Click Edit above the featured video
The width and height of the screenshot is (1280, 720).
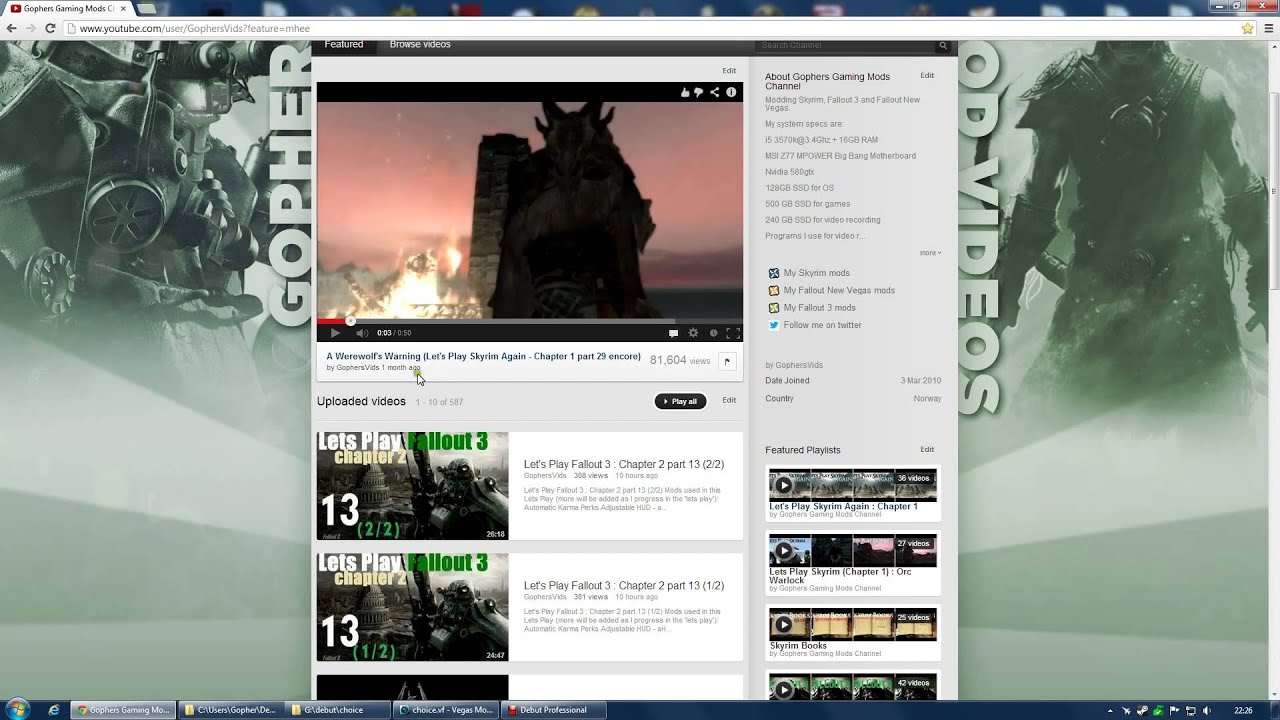coord(729,70)
